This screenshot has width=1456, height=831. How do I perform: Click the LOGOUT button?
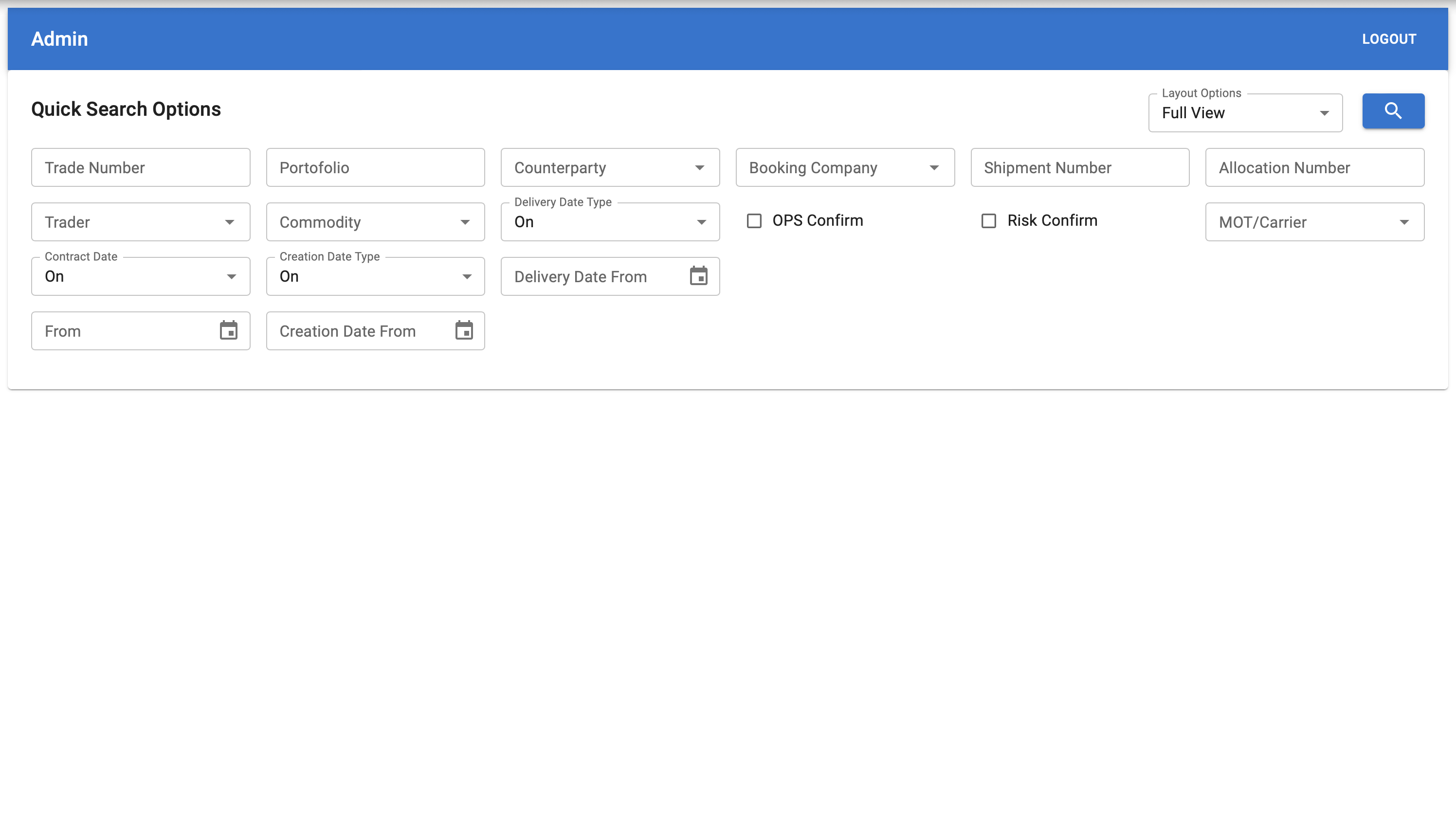coord(1389,39)
